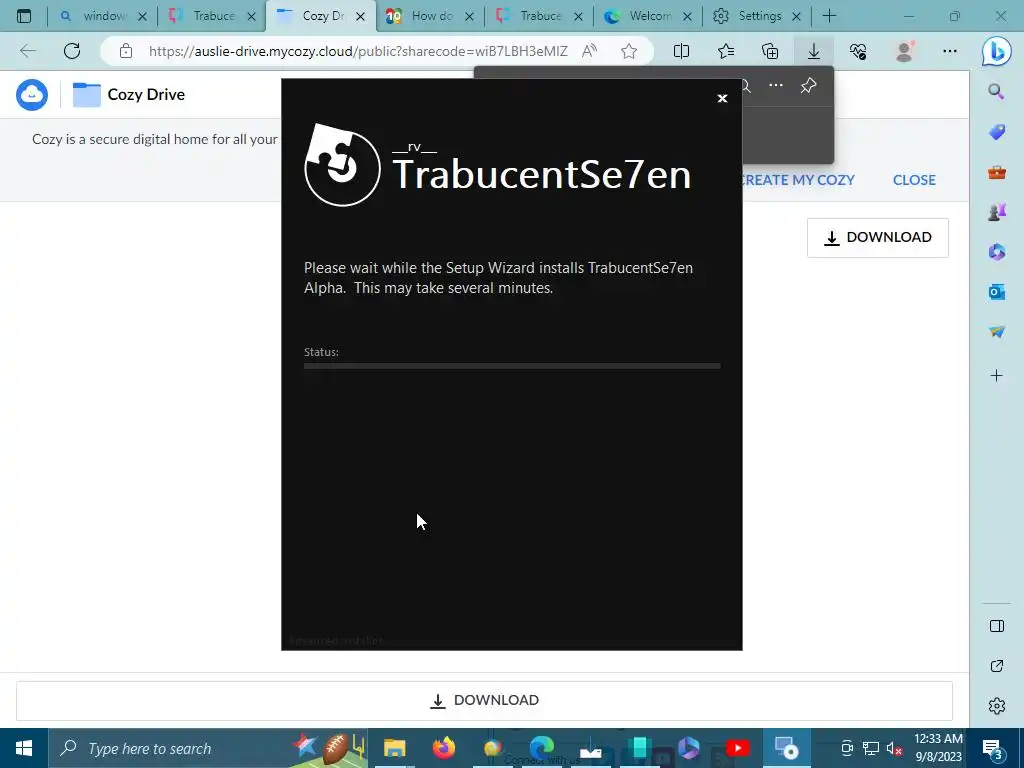The width and height of the screenshot is (1024, 768).
Task: View site information lock icon
Action: [126, 51]
